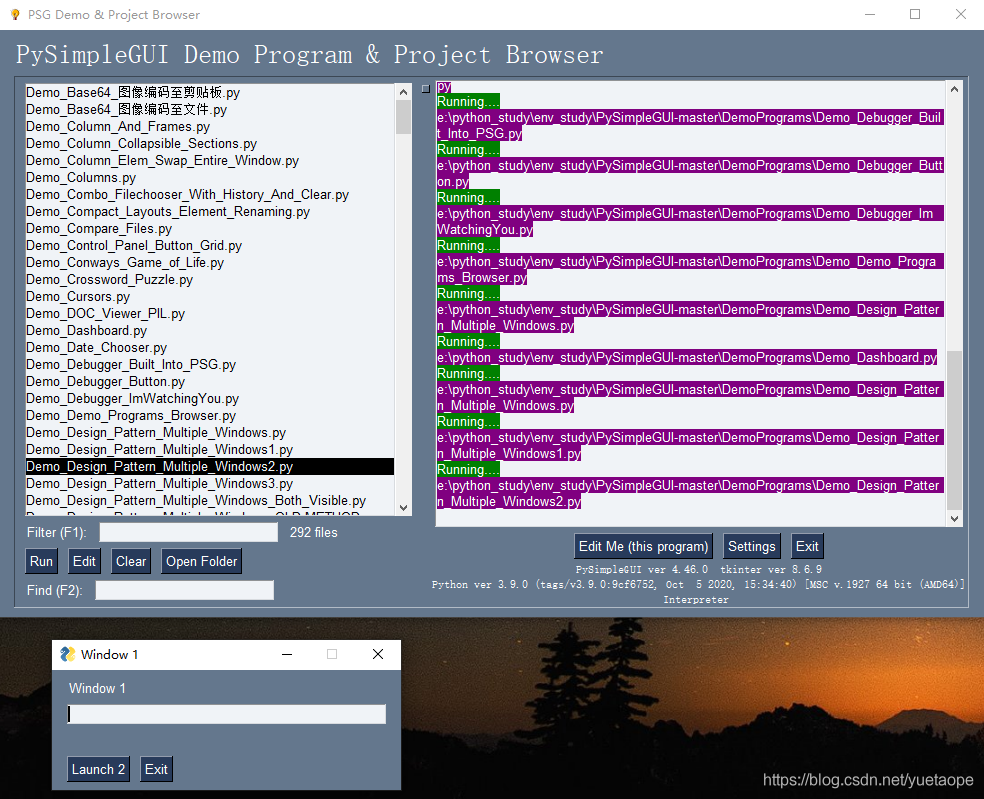Select Demo_Compact_Layouts_Element_Renaming.py
The height and width of the screenshot is (799, 984).
210,212
